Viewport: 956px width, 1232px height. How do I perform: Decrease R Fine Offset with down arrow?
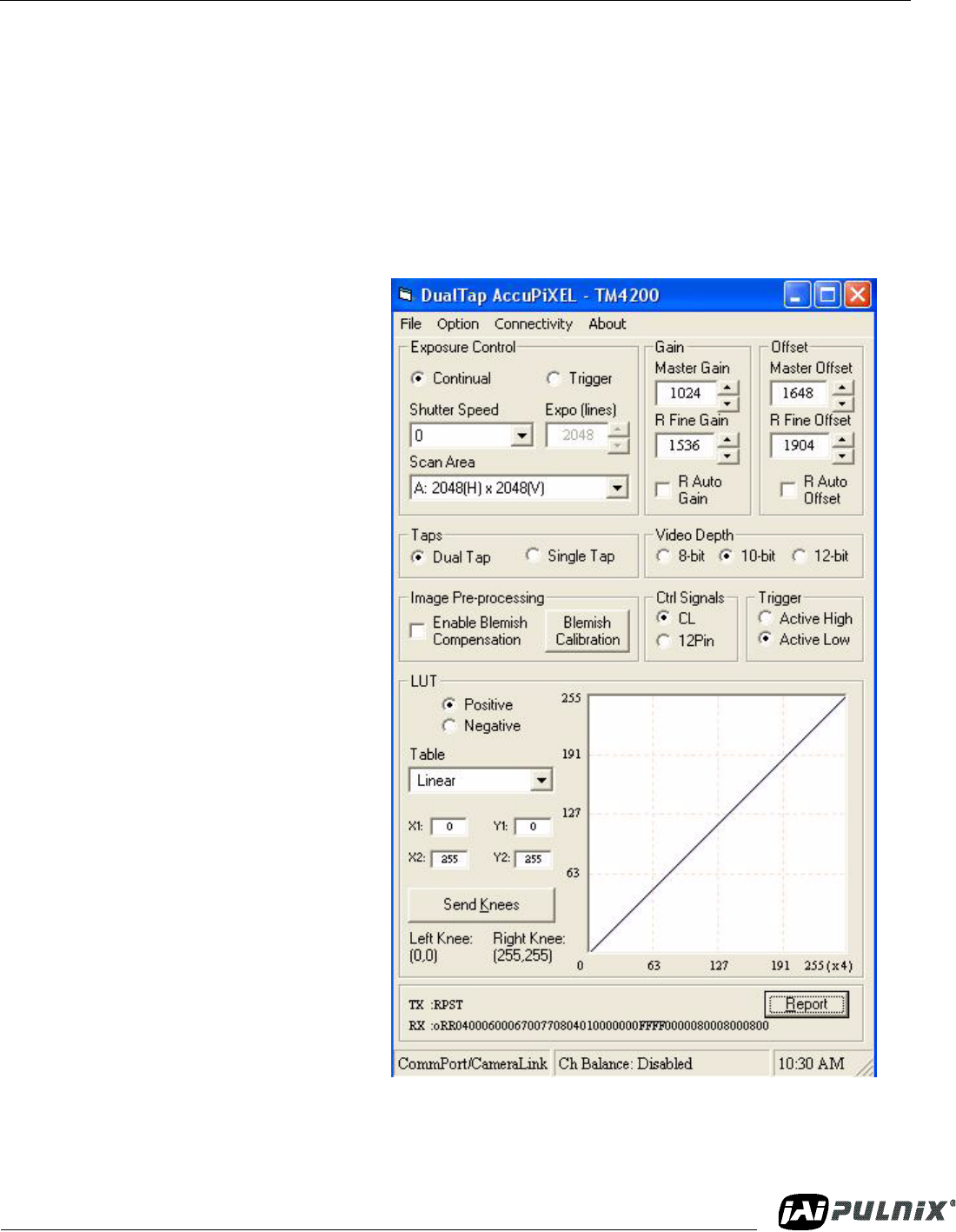point(842,455)
